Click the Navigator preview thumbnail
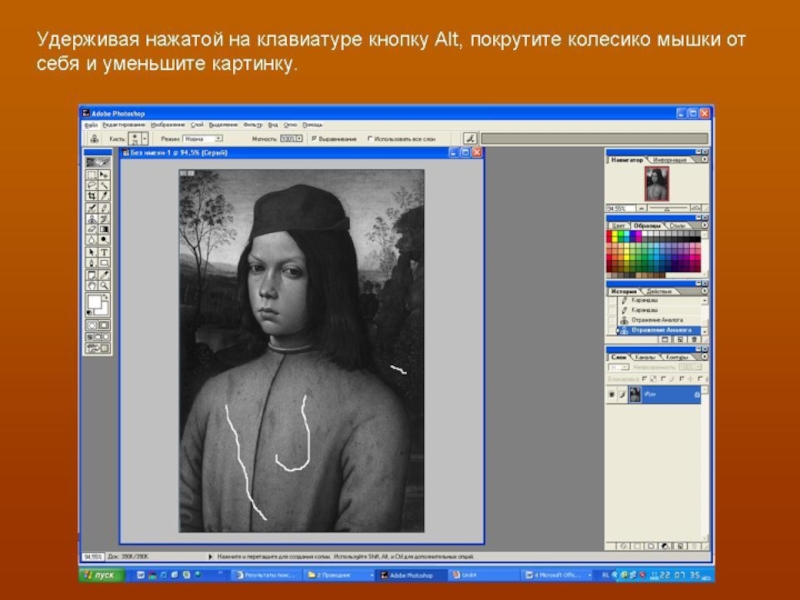Screen dimensions: 800x600 click(657, 184)
